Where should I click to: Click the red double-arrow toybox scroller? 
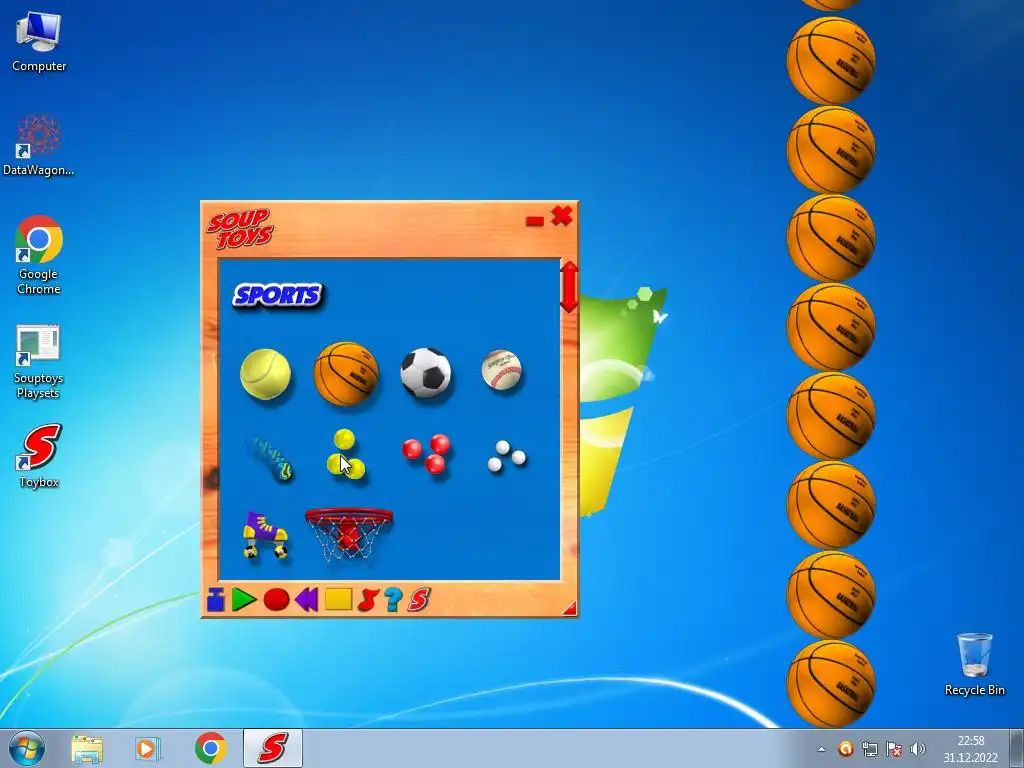click(569, 287)
